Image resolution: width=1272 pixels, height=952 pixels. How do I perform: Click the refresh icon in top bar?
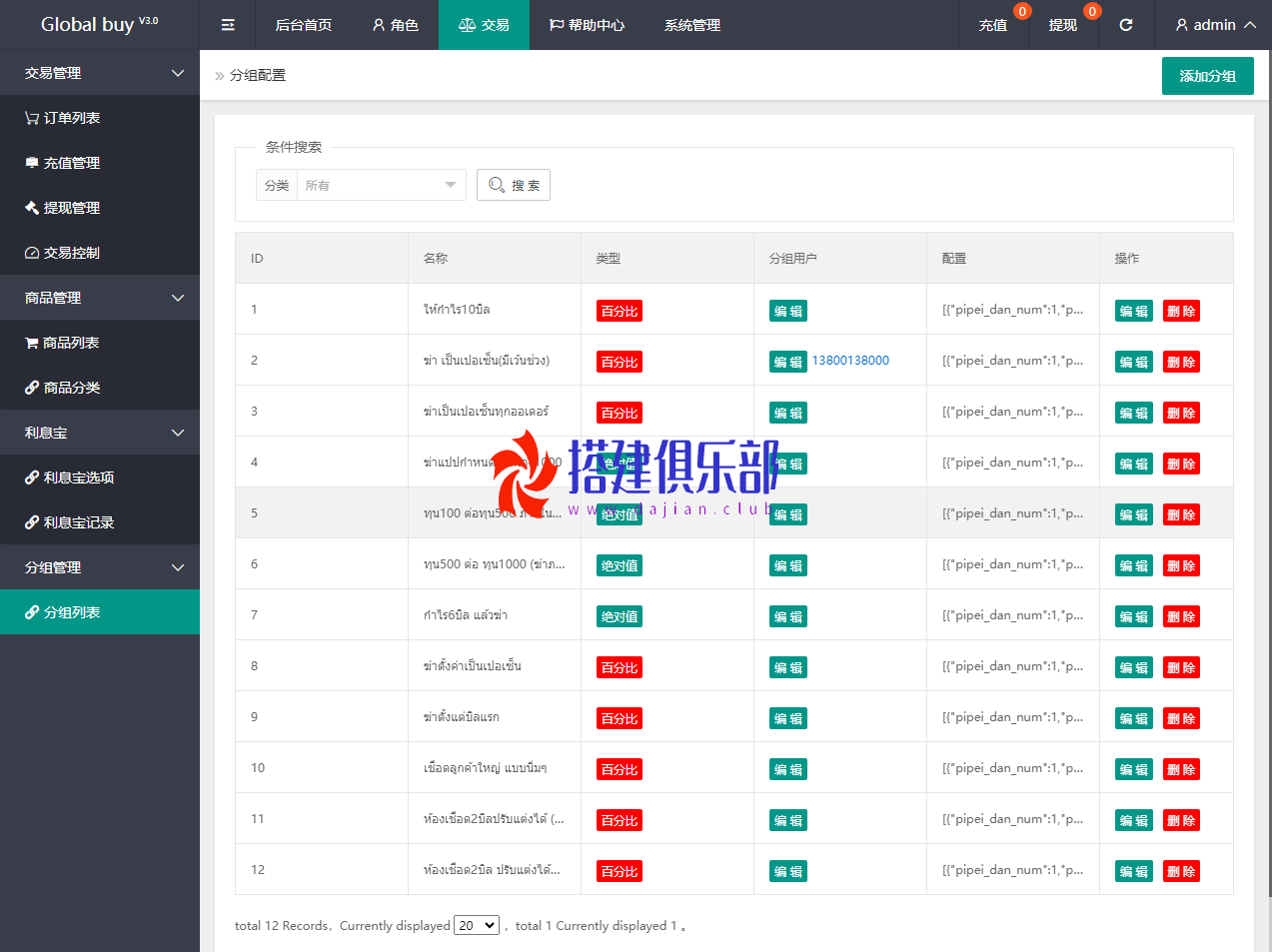pos(1126,25)
